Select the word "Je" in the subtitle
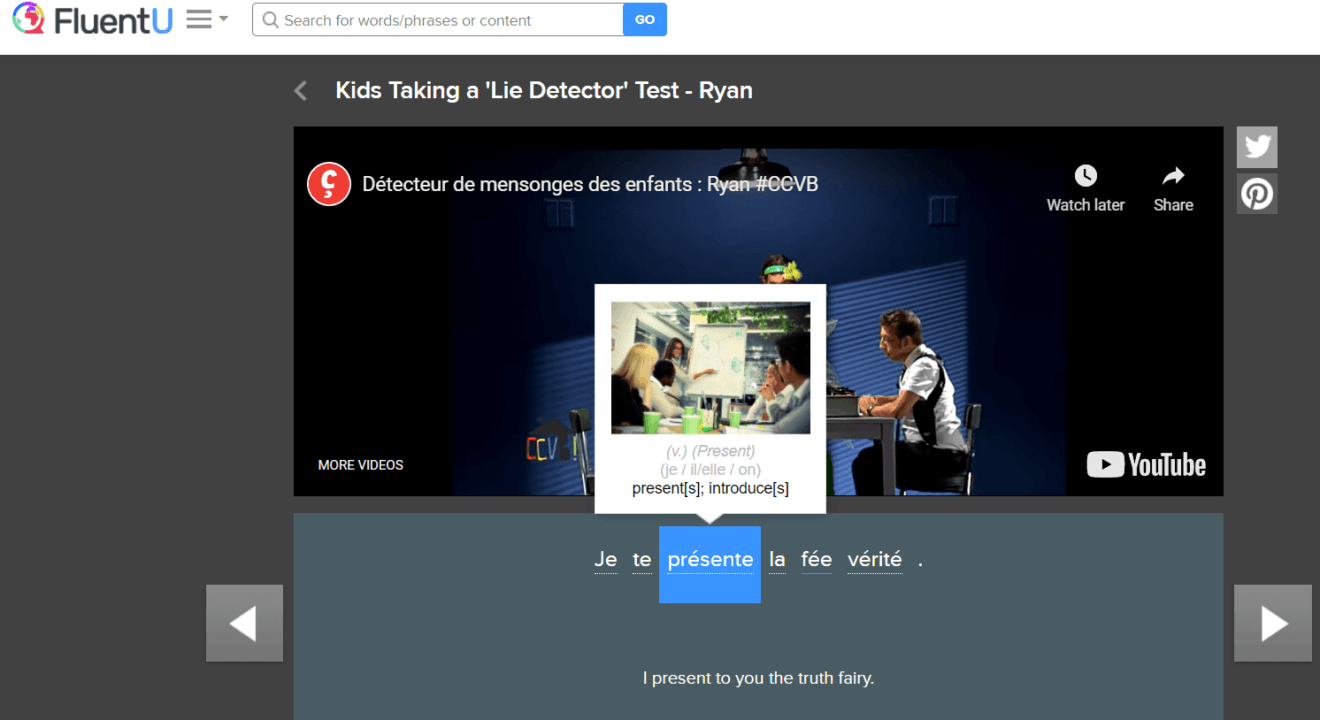Screen dimensions: 1320x720 [x=606, y=559]
